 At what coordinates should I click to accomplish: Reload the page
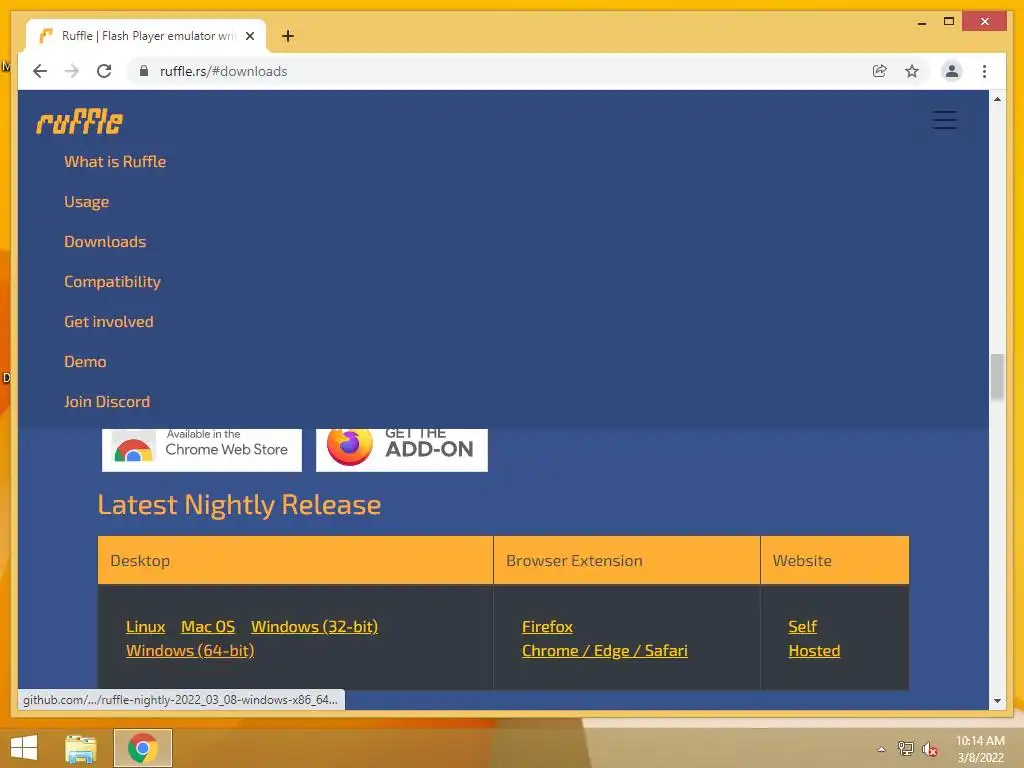(x=104, y=71)
